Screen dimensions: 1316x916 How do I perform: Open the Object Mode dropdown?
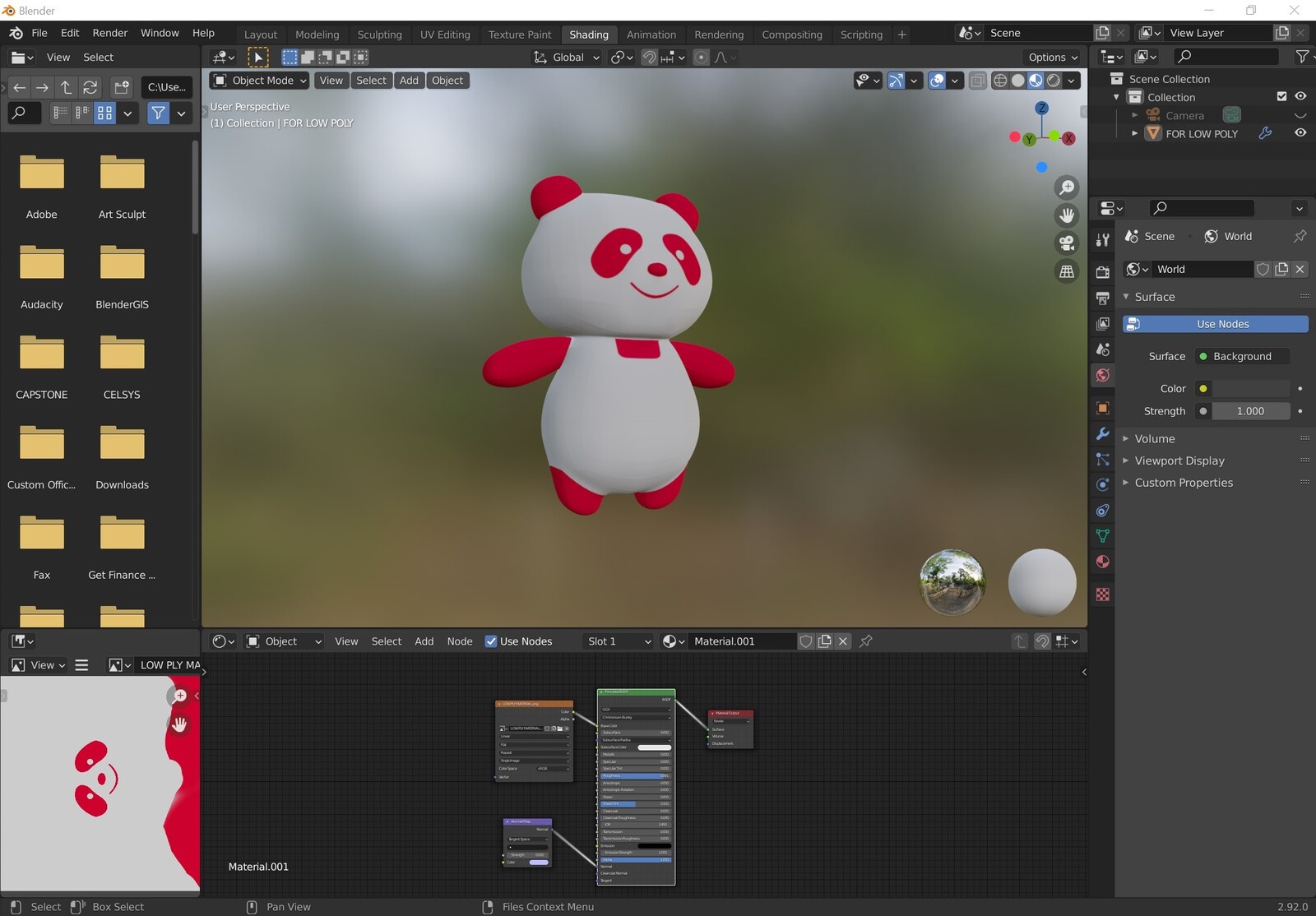(x=258, y=80)
